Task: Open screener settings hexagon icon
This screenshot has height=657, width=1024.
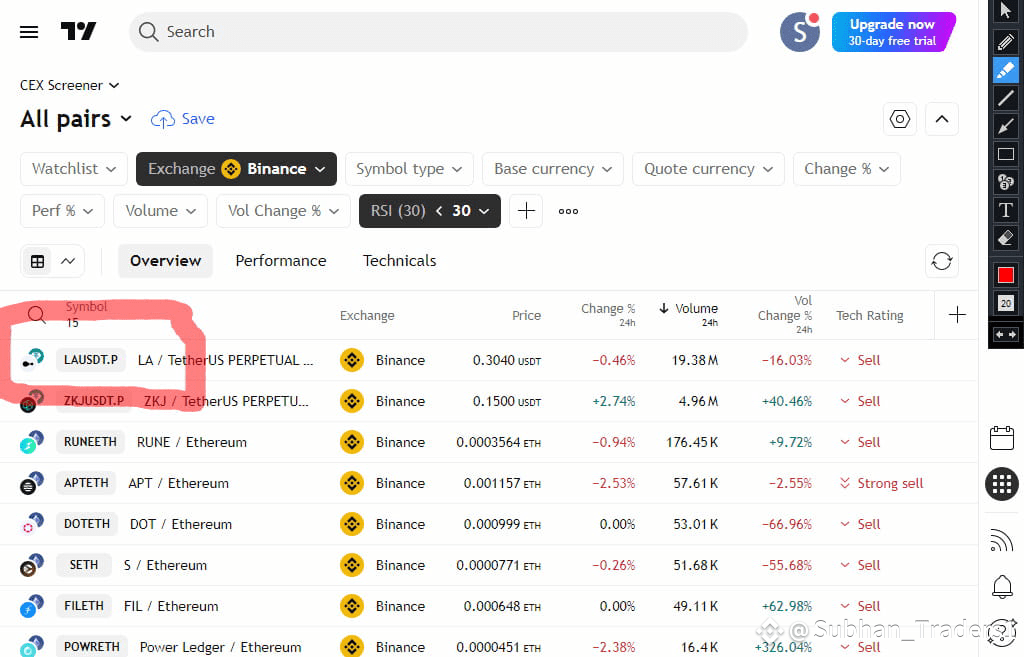Action: point(900,119)
